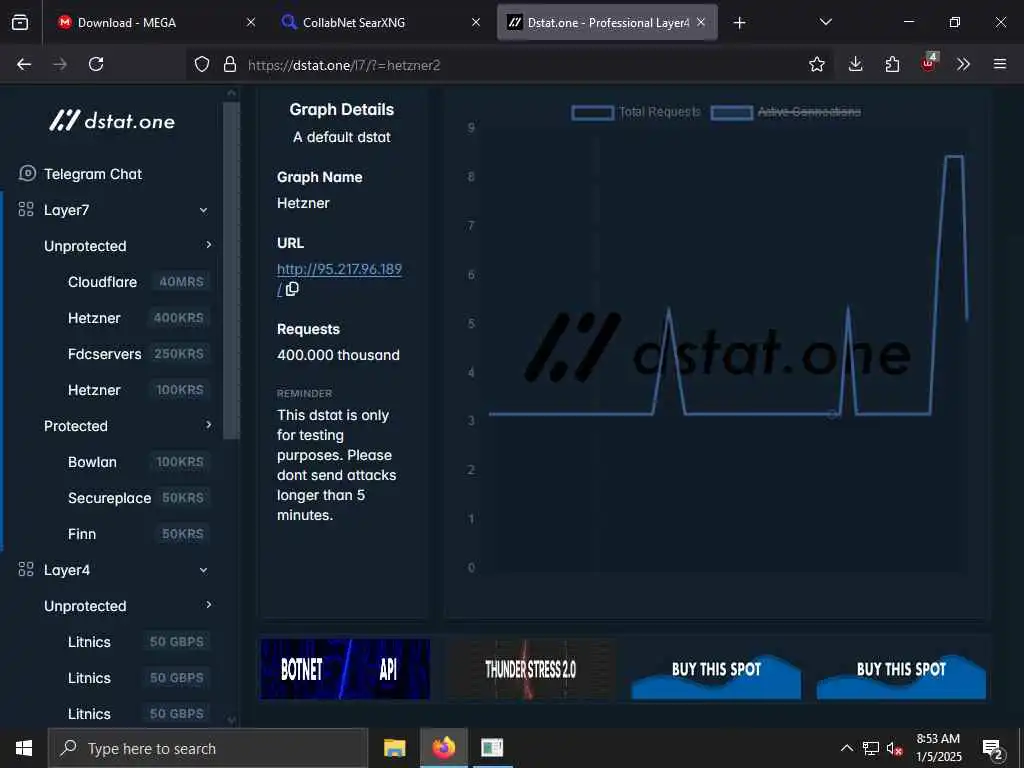The image size is (1024, 768).
Task: Select Fdcservers 250KRS dstat
Action: (138, 354)
